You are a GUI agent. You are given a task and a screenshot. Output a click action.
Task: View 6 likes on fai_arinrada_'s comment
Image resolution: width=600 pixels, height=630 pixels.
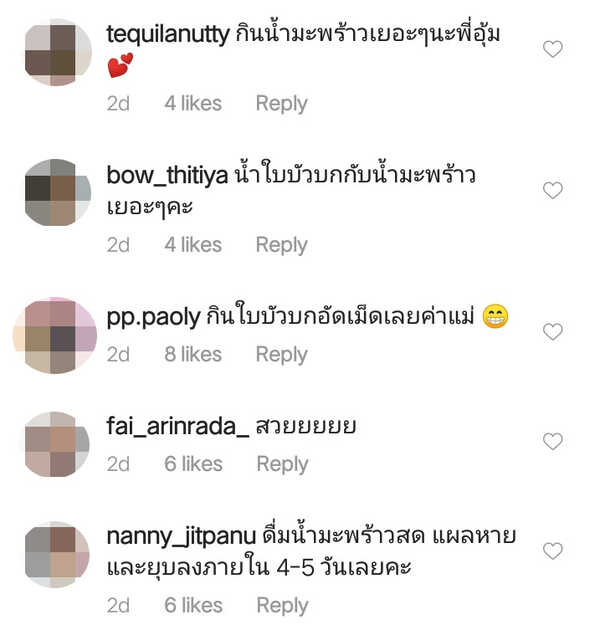(x=193, y=464)
